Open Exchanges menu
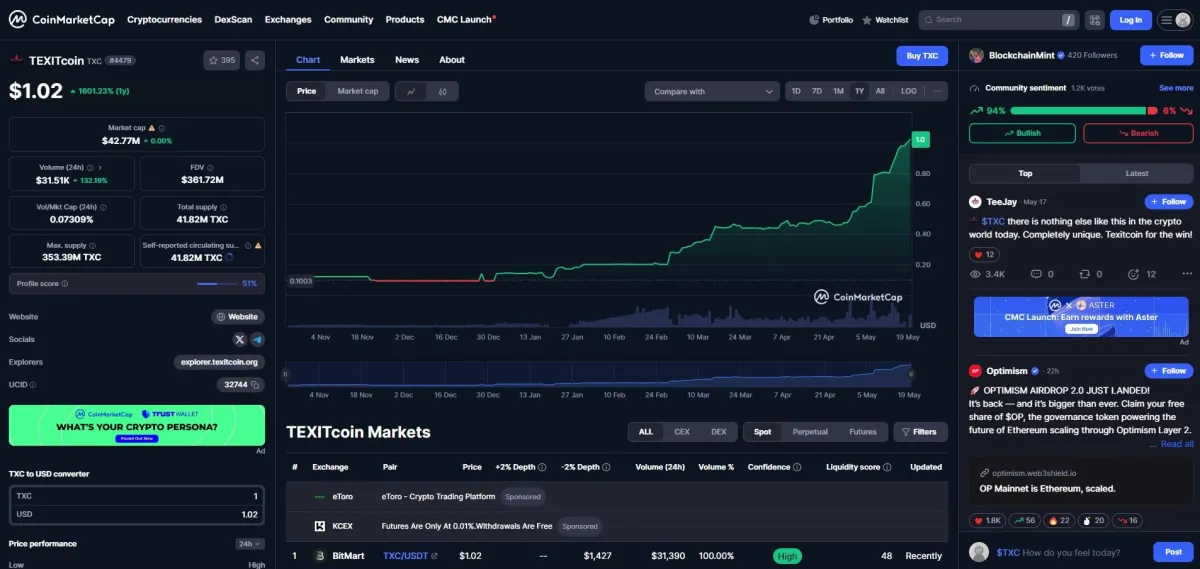This screenshot has width=1200, height=569. point(288,19)
